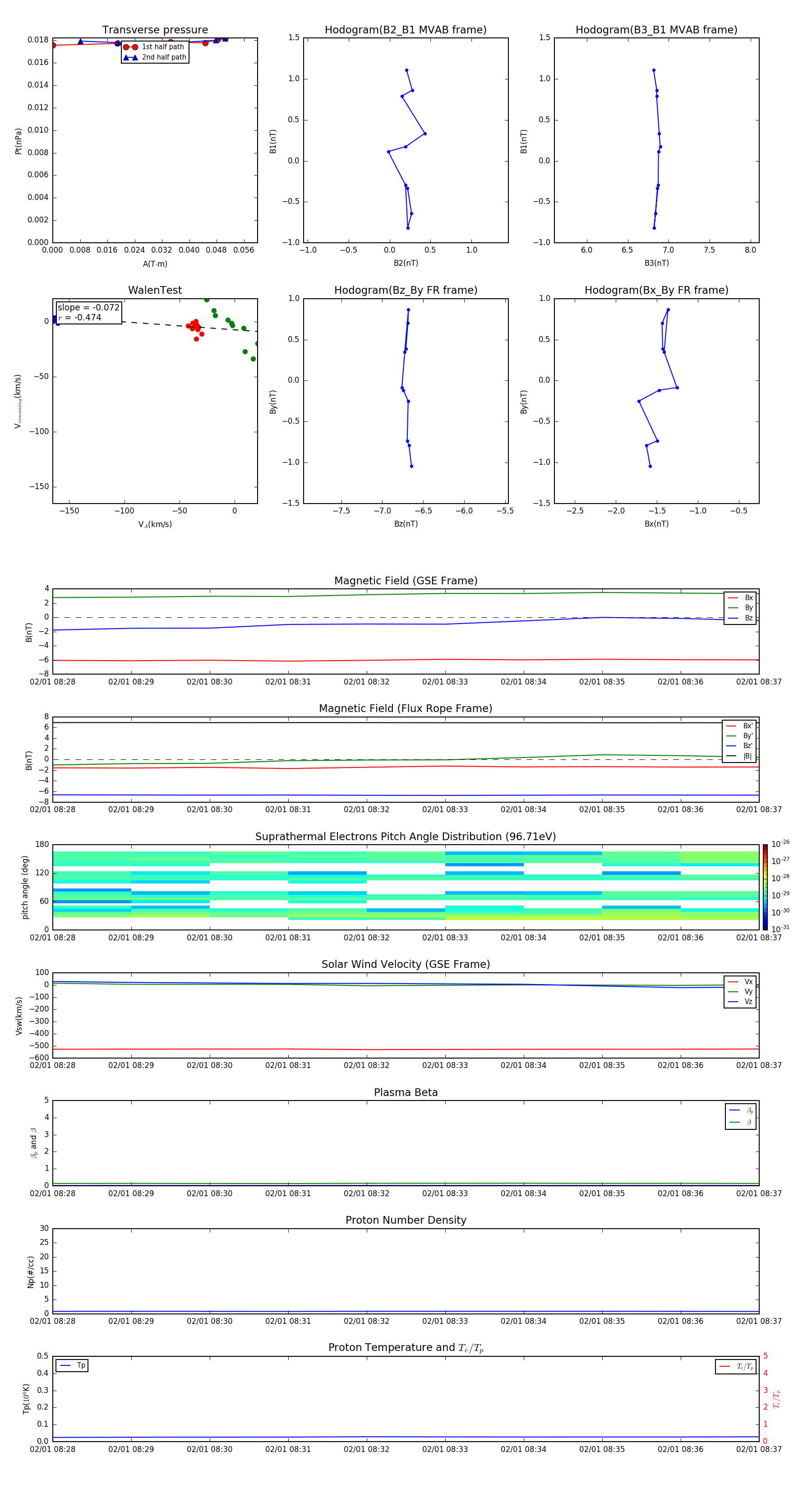This screenshot has height=1489, width=812.
Task: Click the 'Np(#/cc)' axis label
Action: tap(31, 1271)
